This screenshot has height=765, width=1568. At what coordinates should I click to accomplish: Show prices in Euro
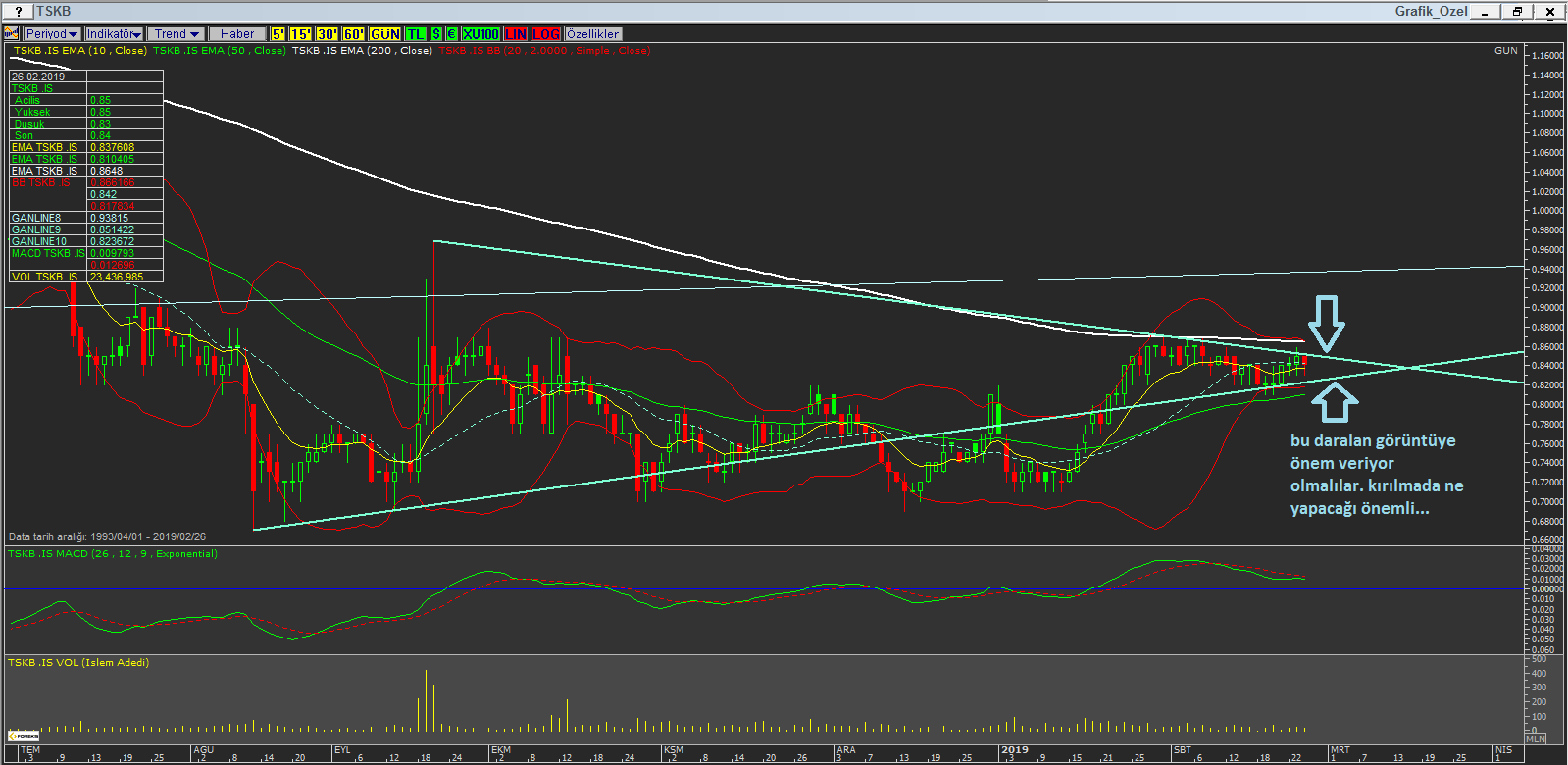(452, 33)
